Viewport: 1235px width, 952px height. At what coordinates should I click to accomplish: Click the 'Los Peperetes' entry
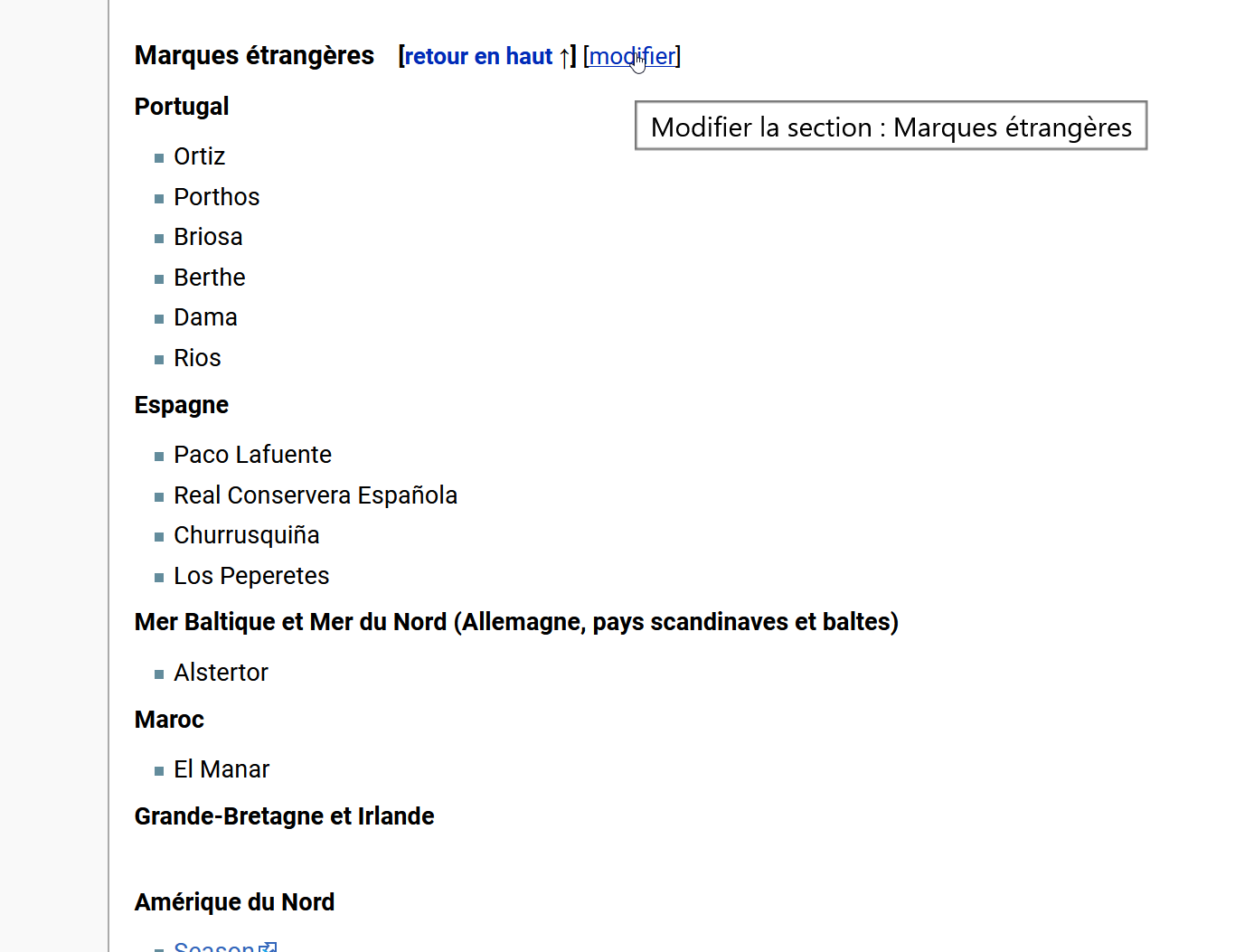point(251,576)
